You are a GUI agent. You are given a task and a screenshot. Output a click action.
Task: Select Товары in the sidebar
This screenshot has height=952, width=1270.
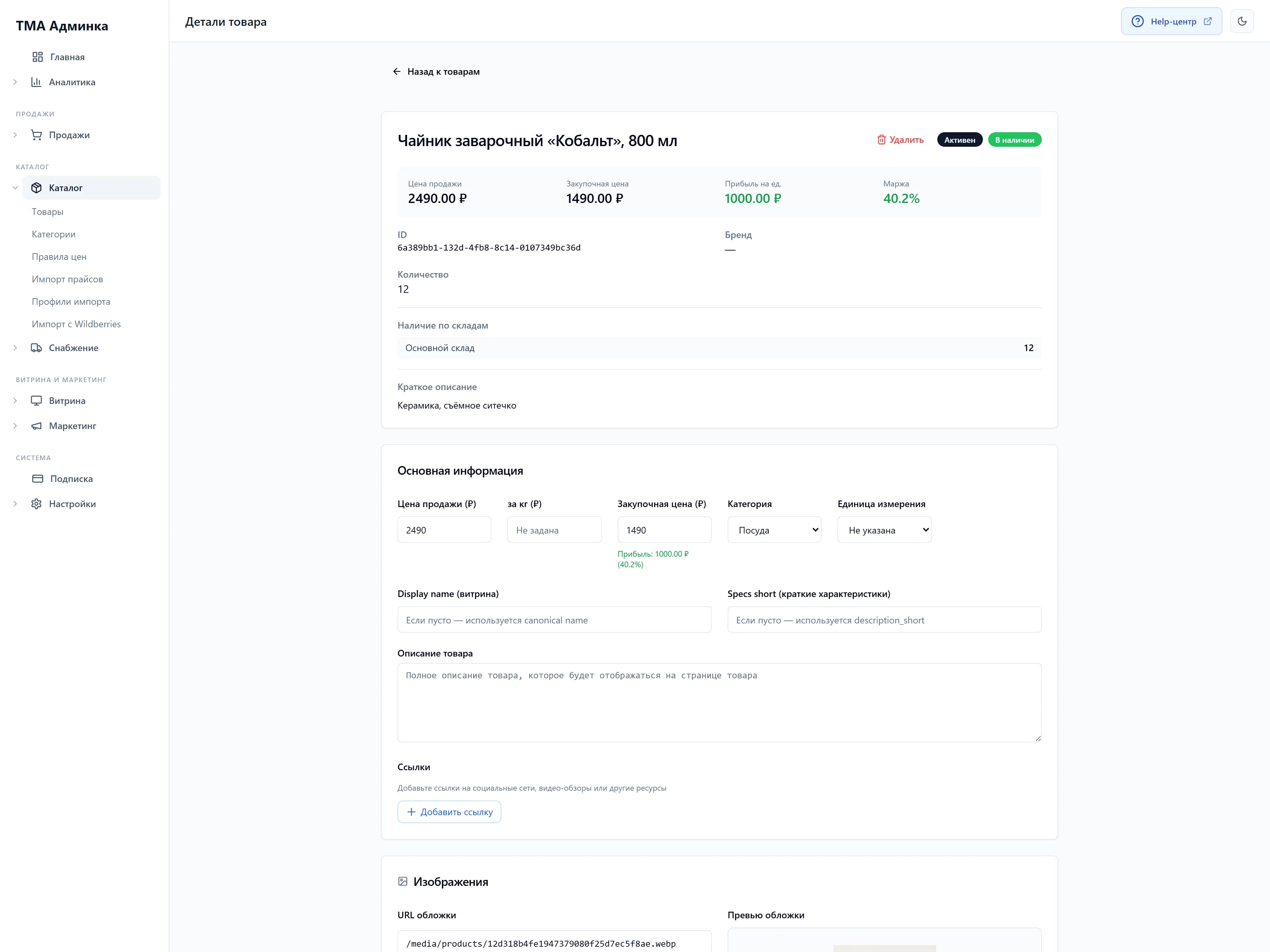(48, 212)
